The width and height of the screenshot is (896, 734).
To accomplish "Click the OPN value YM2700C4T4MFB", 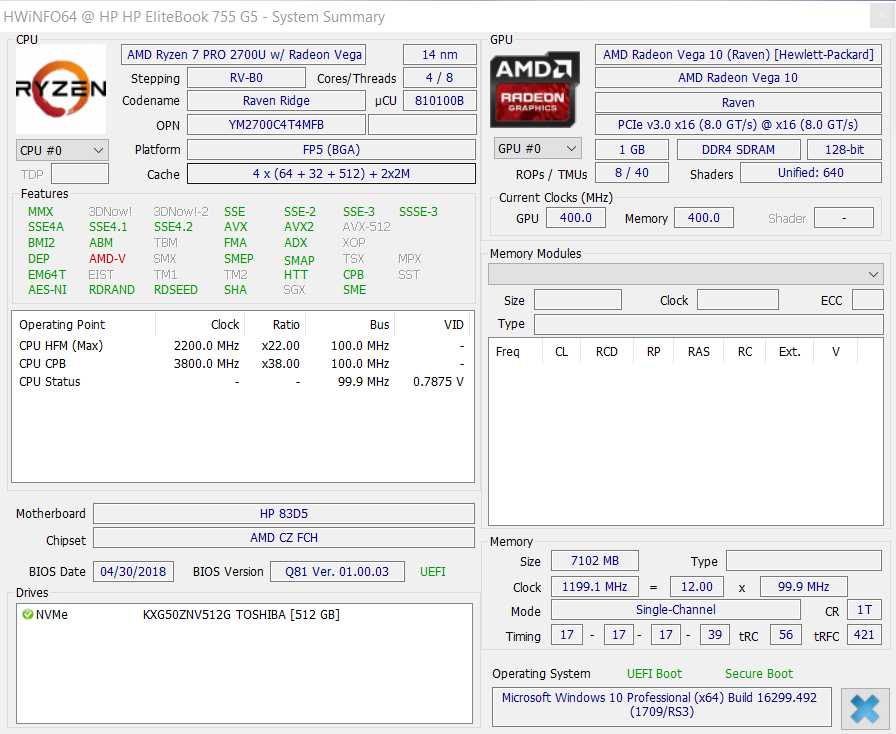I will 277,125.
